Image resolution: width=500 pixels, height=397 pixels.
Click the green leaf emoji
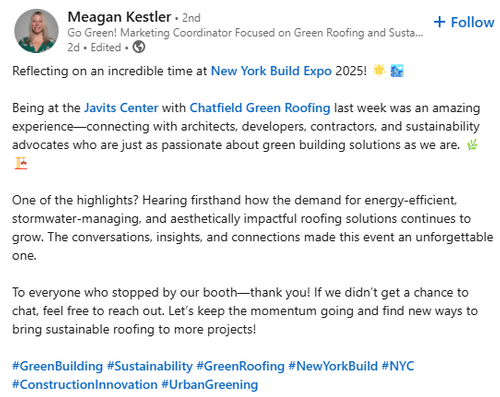click(x=472, y=145)
